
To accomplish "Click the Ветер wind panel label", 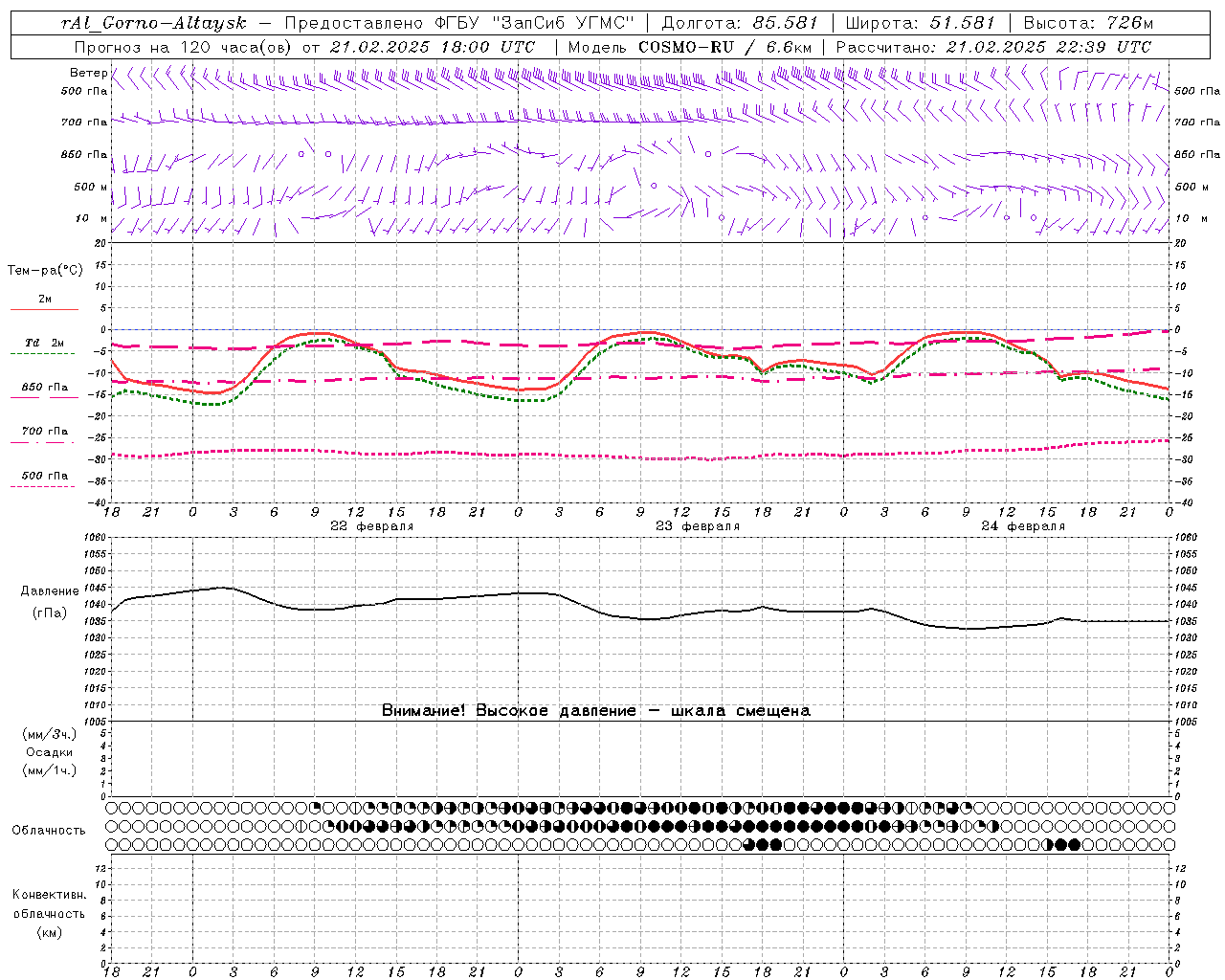I will tap(88, 73).
